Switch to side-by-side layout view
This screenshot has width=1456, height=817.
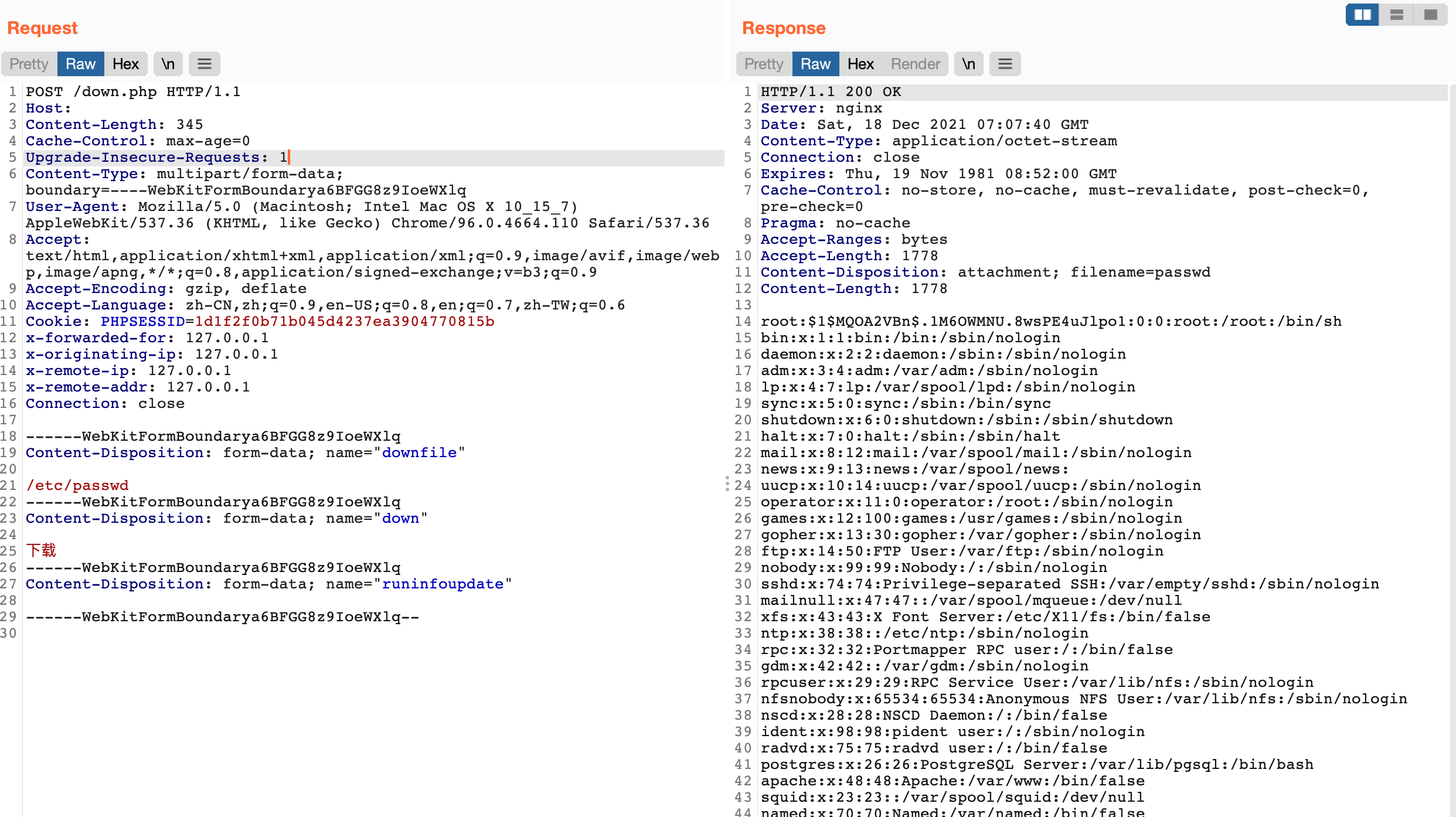pyautogui.click(x=1362, y=15)
